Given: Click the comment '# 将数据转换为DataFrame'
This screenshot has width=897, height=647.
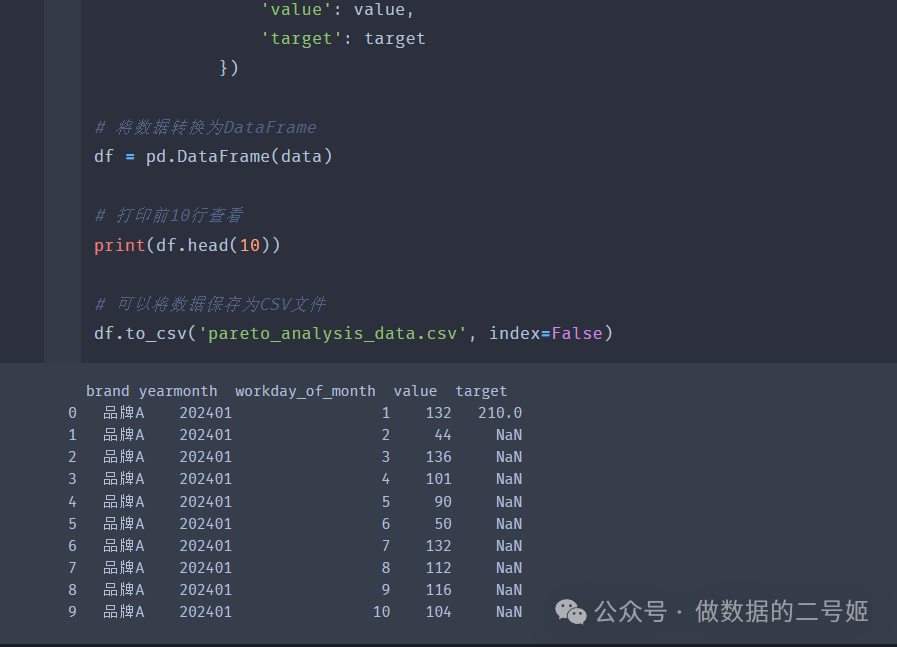Looking at the screenshot, I should click(x=205, y=127).
